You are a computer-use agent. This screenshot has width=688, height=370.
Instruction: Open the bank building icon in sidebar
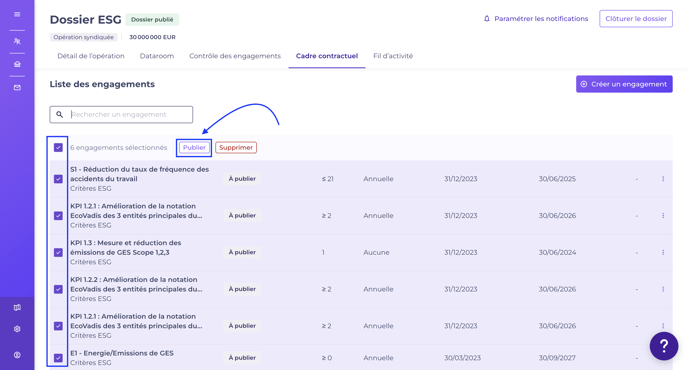[17, 64]
